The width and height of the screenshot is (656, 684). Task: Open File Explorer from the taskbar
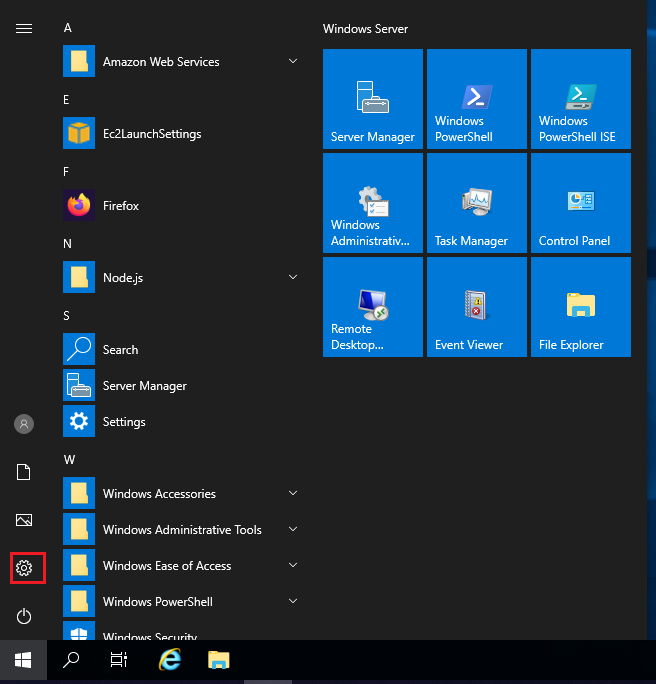point(219,660)
